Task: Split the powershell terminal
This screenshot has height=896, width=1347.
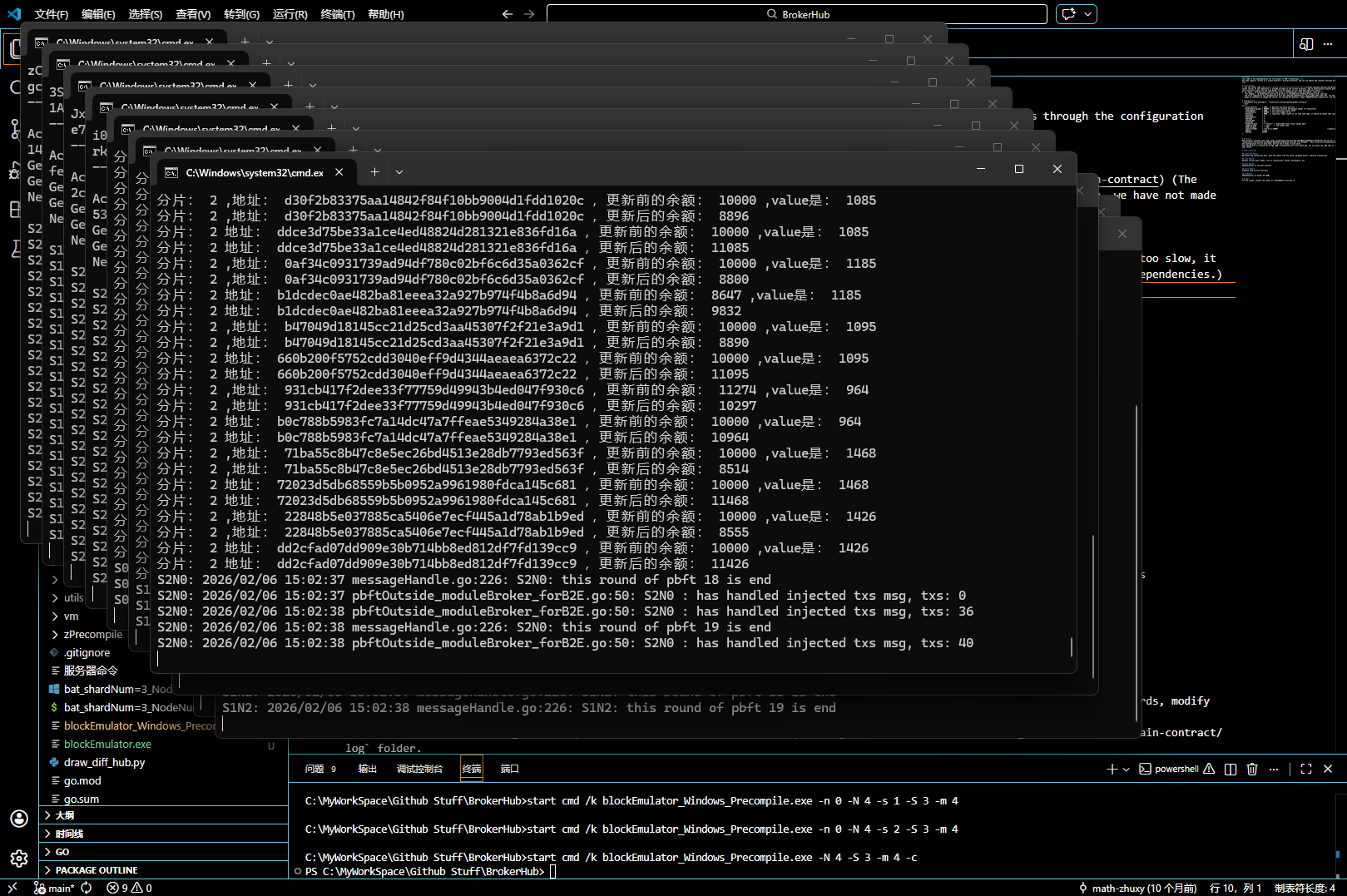Action: point(1231,769)
